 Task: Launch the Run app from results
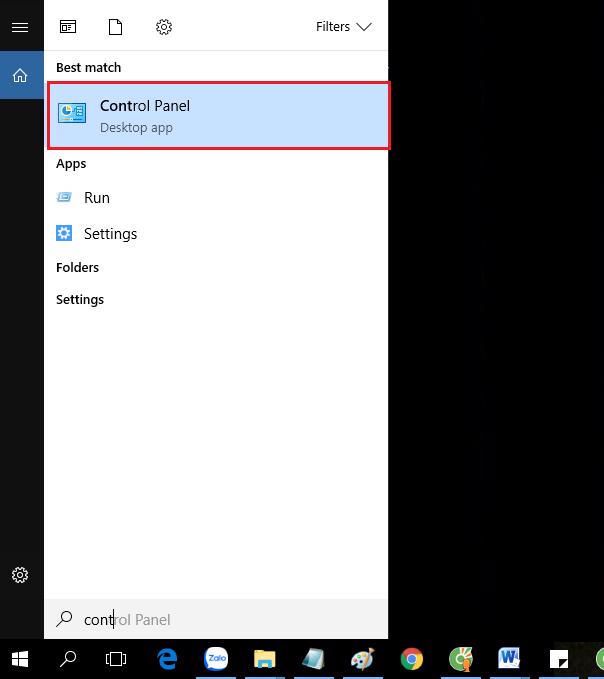point(96,198)
